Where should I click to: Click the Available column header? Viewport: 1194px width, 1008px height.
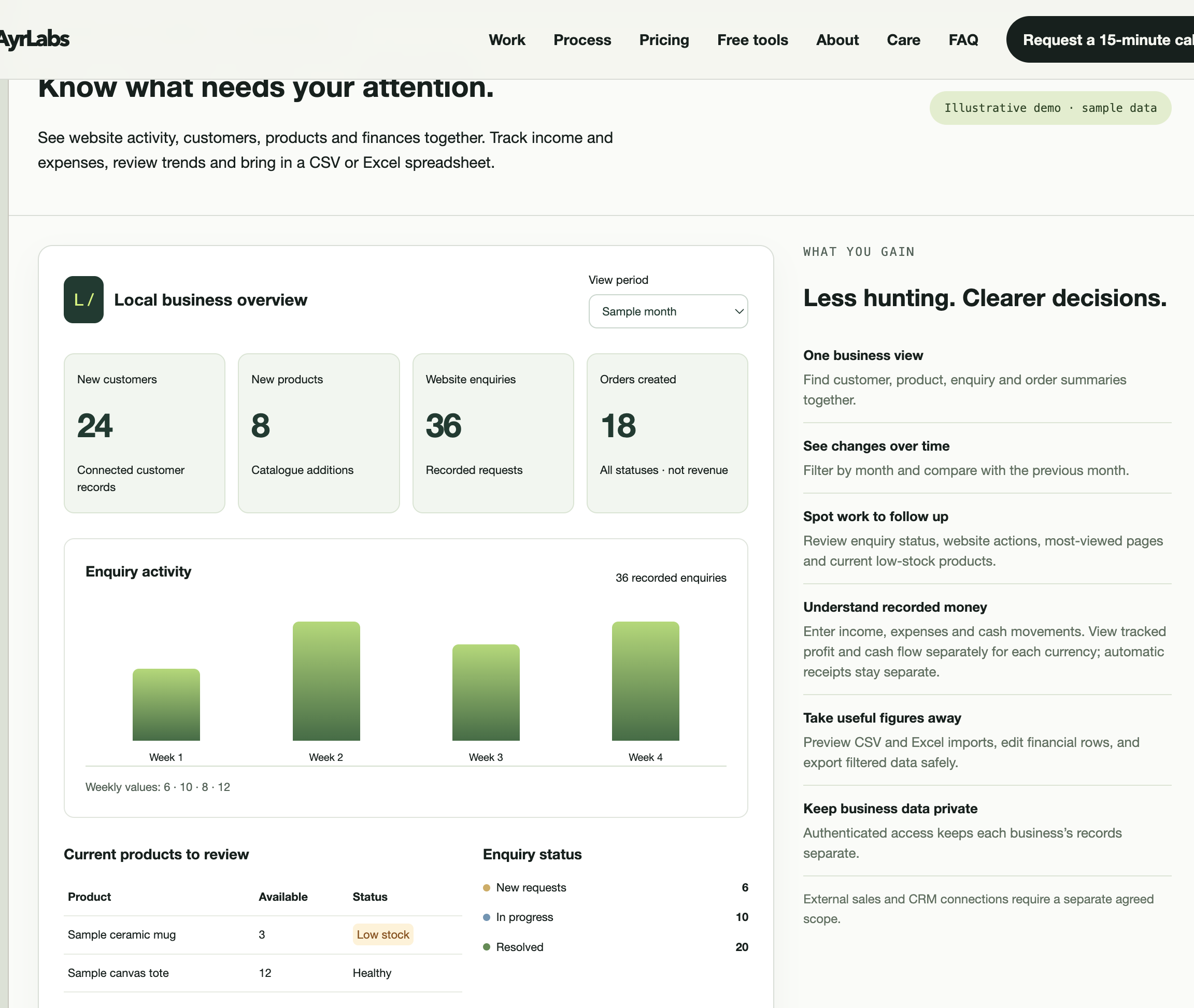(x=283, y=897)
